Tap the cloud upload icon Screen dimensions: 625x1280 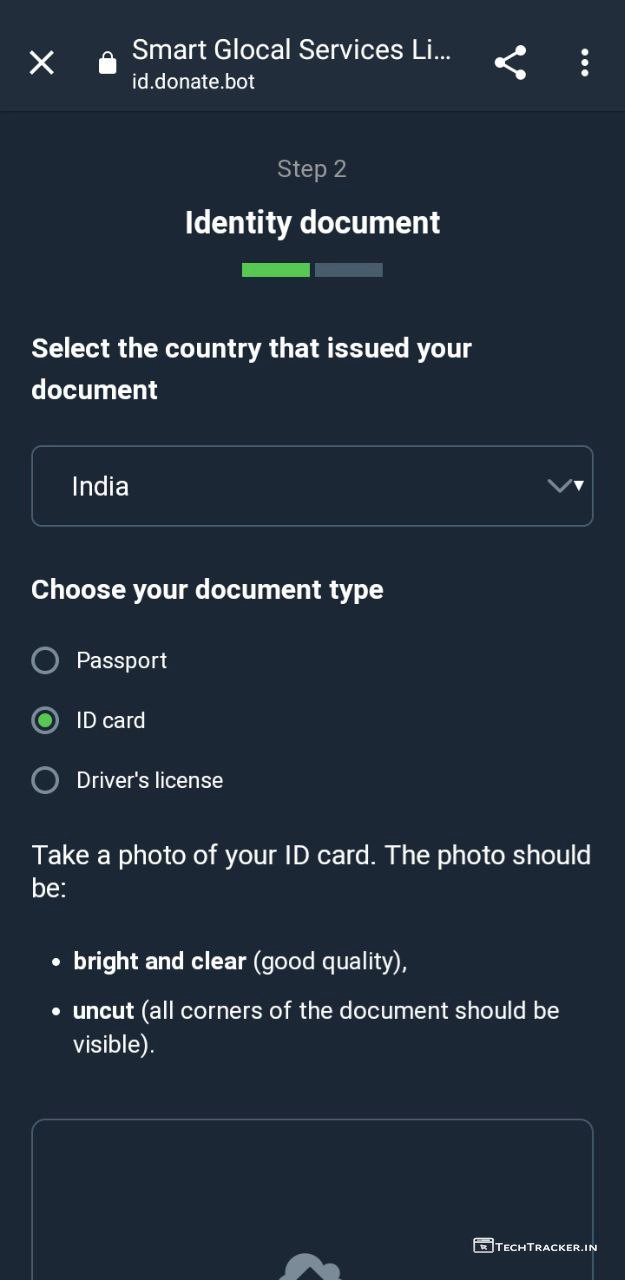point(312,1267)
